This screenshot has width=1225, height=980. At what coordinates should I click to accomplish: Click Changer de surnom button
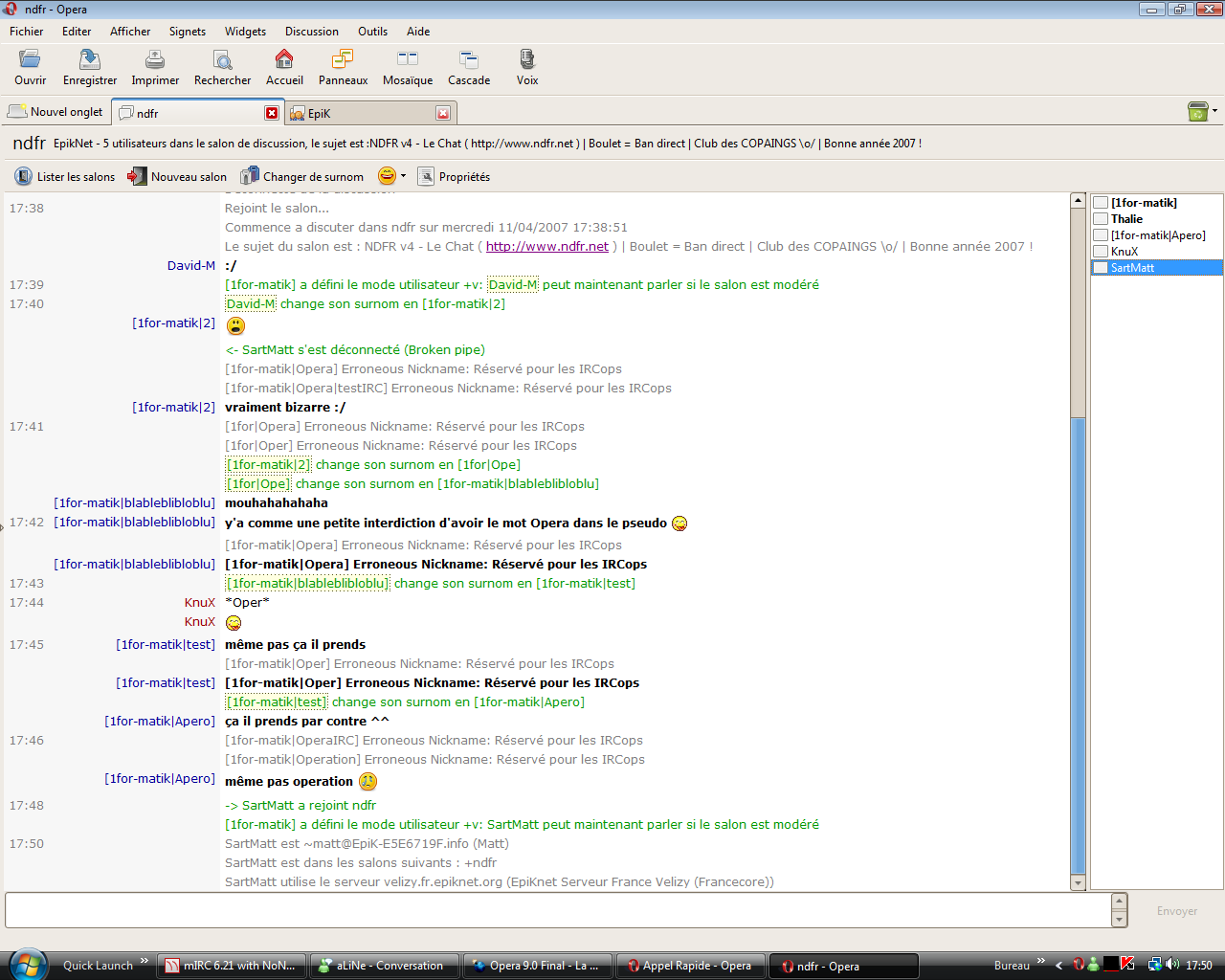pyautogui.click(x=302, y=177)
